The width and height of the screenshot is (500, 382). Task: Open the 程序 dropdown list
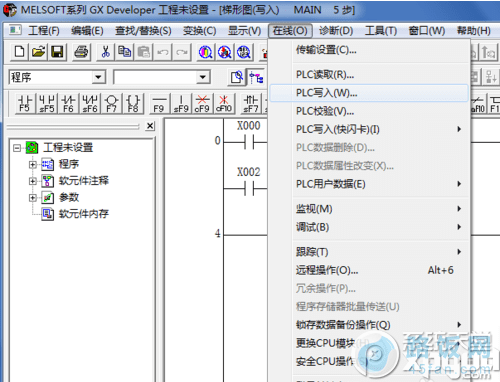click(x=98, y=77)
